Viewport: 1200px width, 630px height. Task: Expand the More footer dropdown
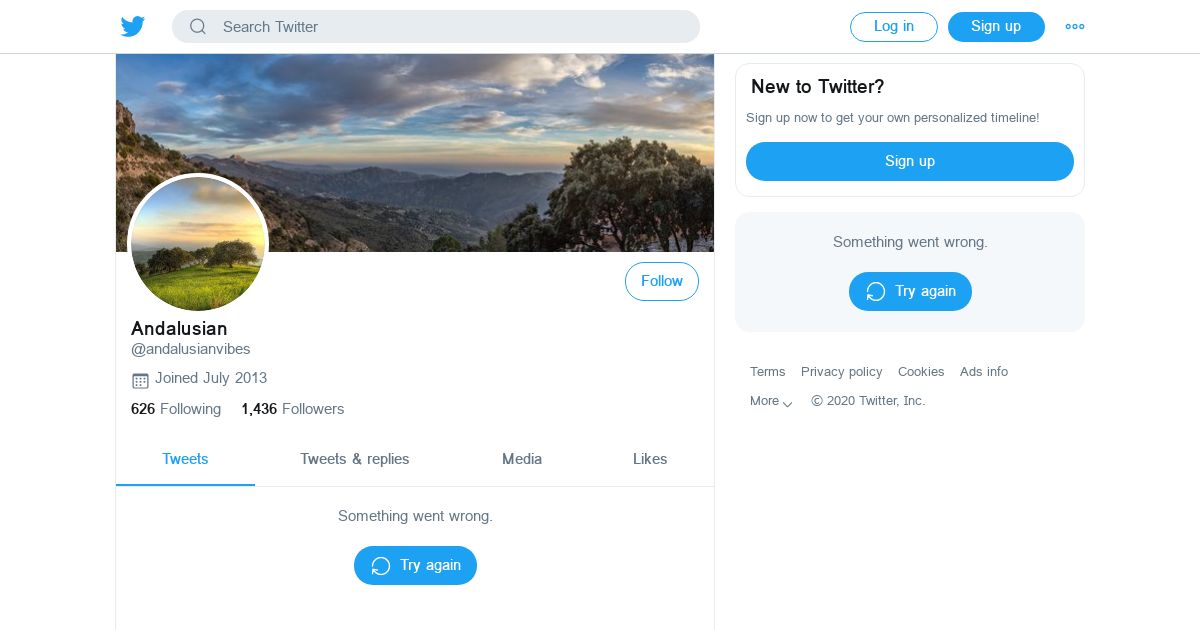coord(771,401)
